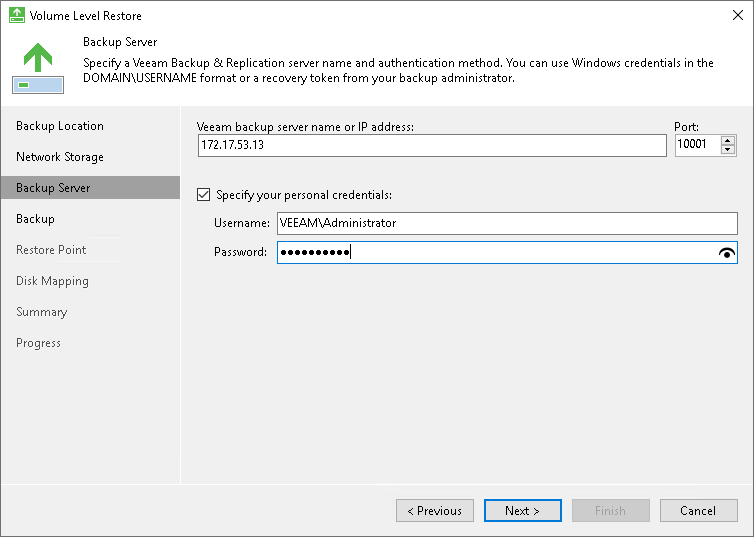Select Summary wizard step
The width and height of the screenshot is (754, 537).
tap(41, 312)
